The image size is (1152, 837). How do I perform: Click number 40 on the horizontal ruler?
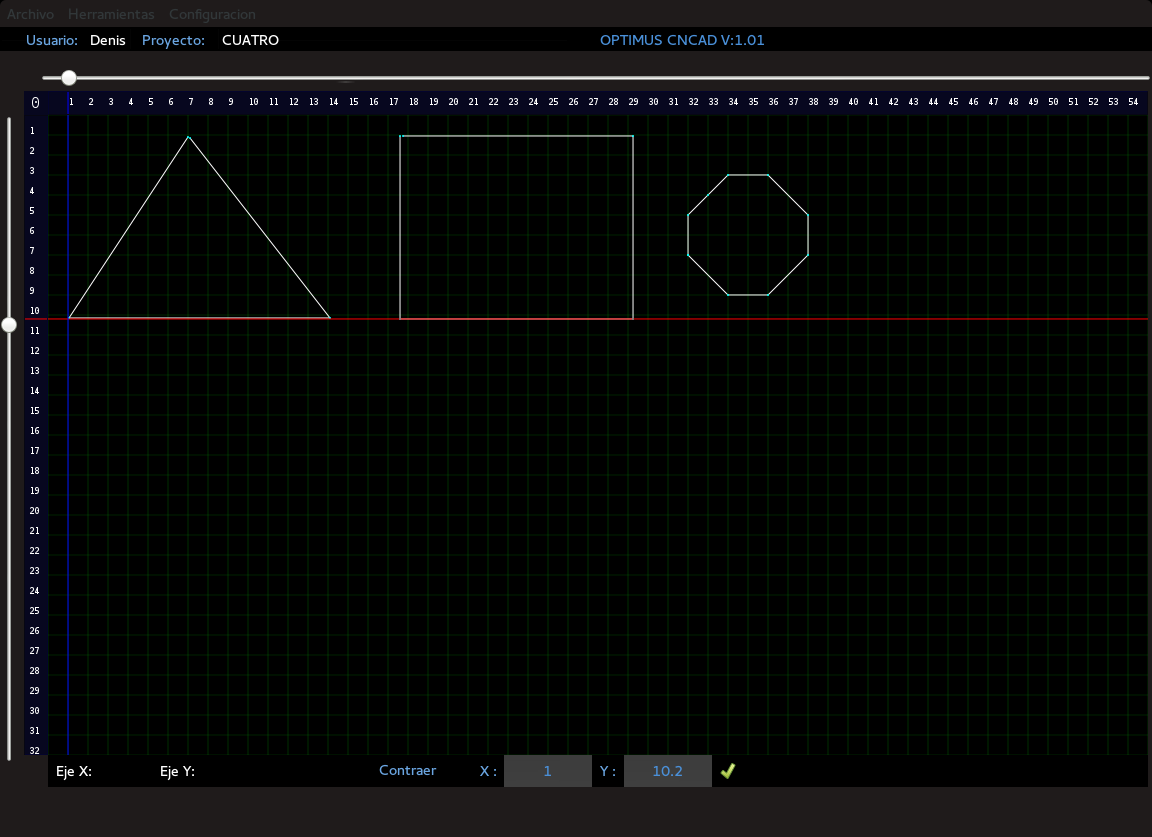click(x=853, y=102)
